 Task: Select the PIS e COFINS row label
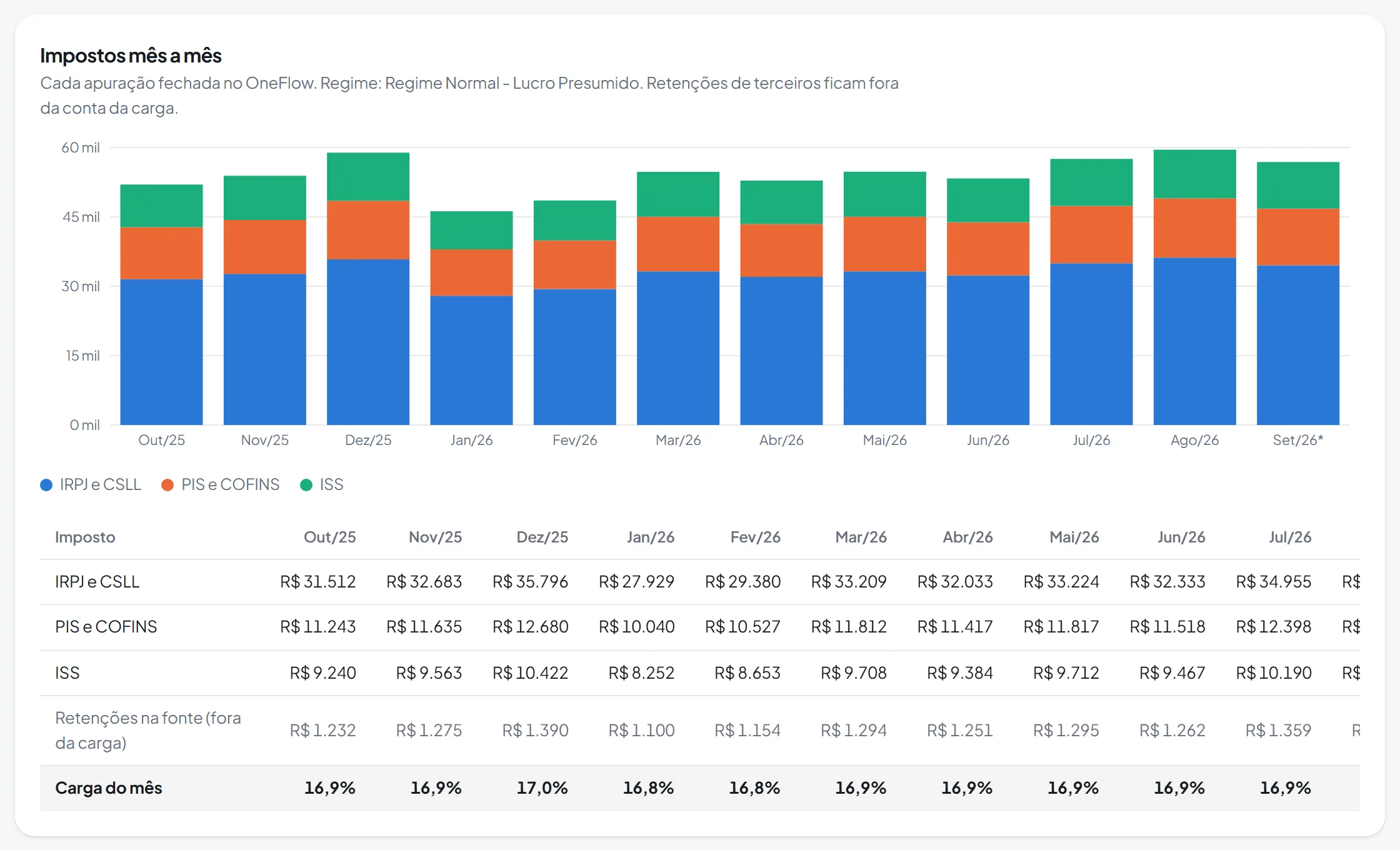pos(106,627)
